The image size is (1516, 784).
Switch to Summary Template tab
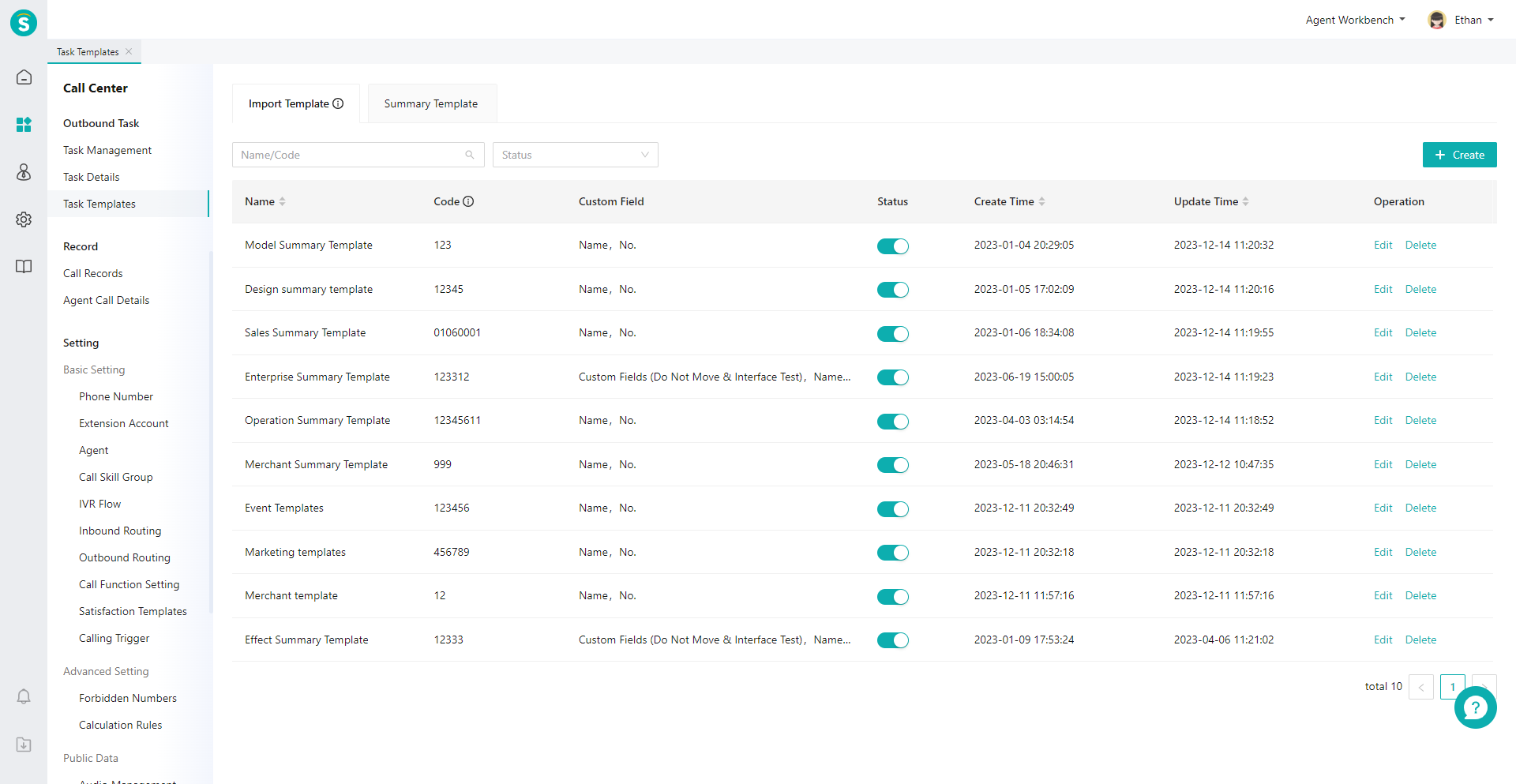(x=431, y=103)
